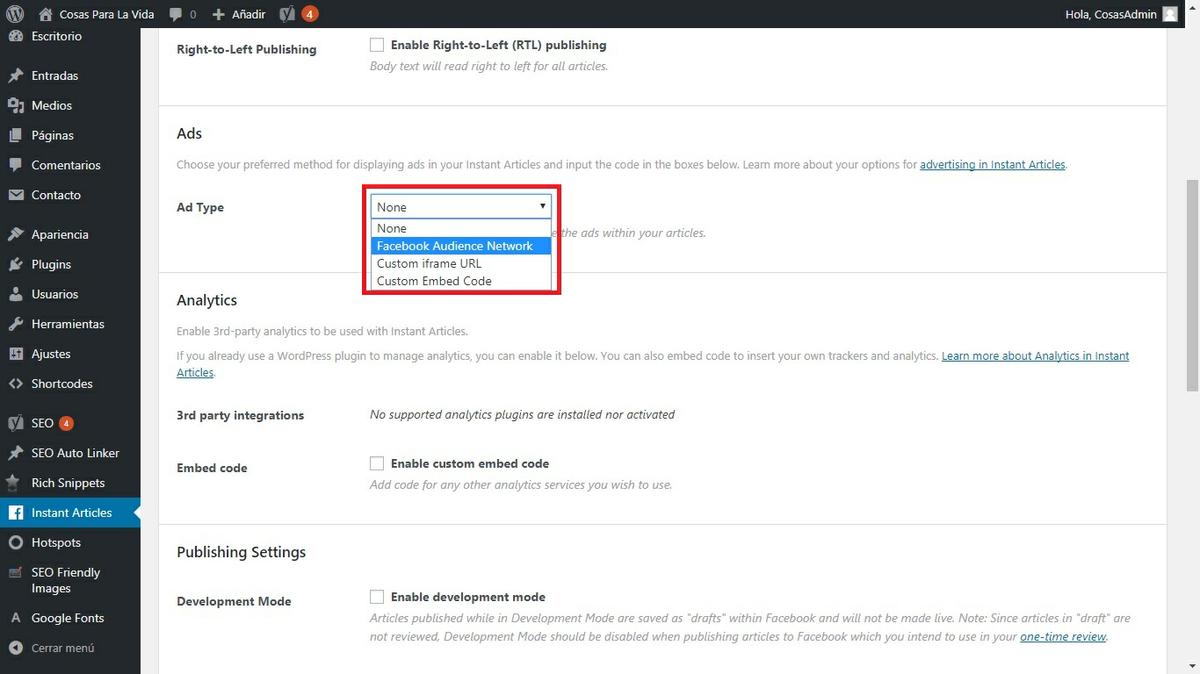Click the Contacto envelope icon
This screenshot has height=674, width=1200.
(15, 195)
